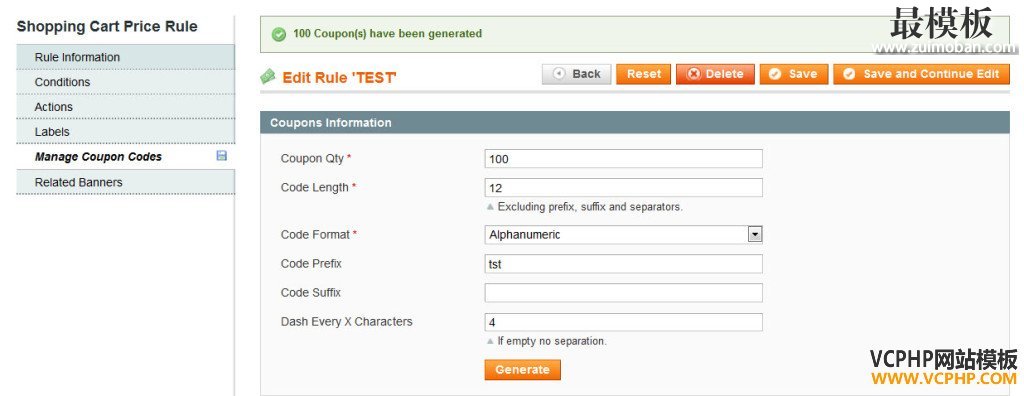The width and height of the screenshot is (1024, 396).
Task: Go back using the Back button
Action: pos(577,74)
